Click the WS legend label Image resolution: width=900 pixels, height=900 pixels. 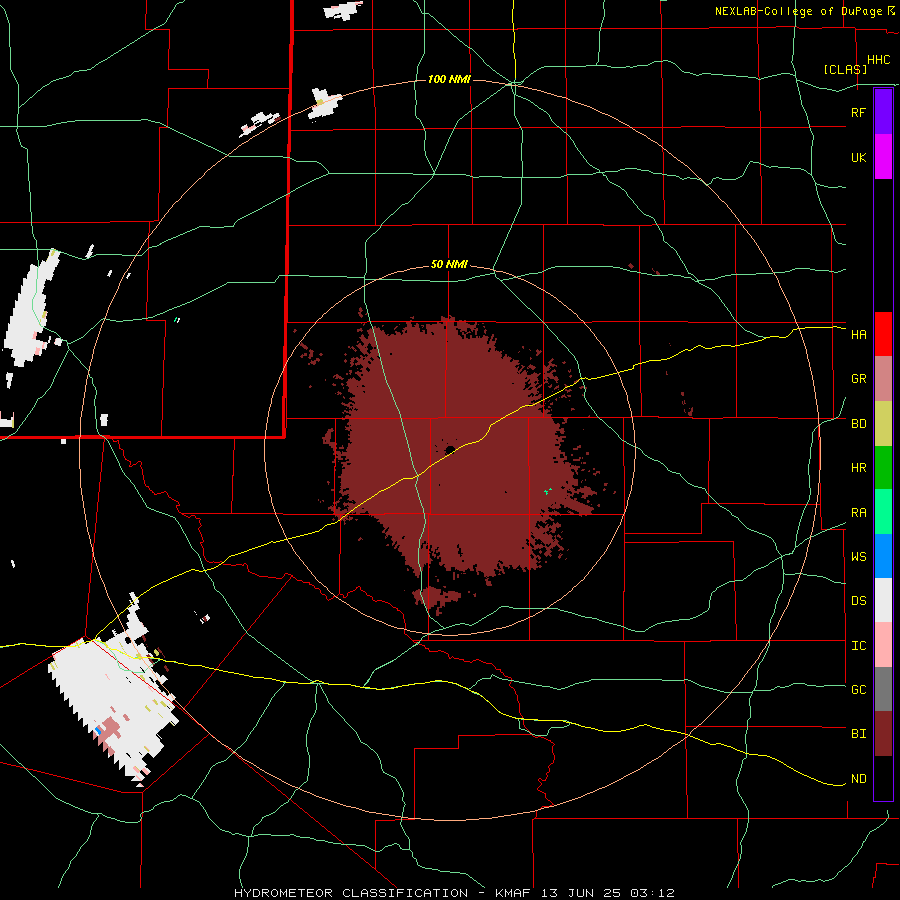(858, 556)
